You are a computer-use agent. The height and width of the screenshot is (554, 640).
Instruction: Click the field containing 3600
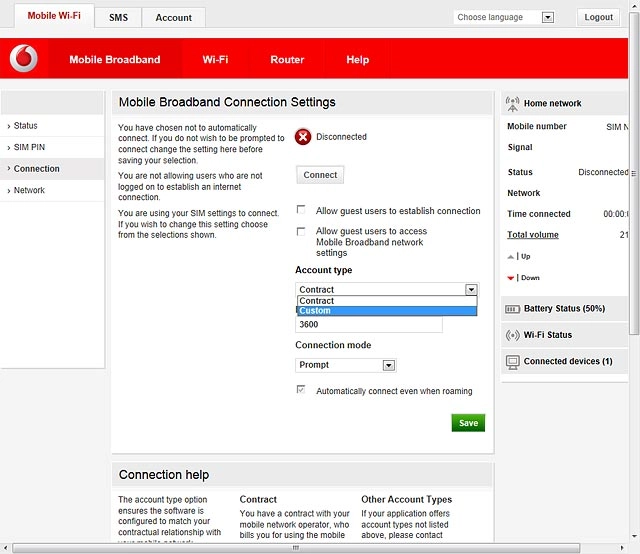point(369,325)
